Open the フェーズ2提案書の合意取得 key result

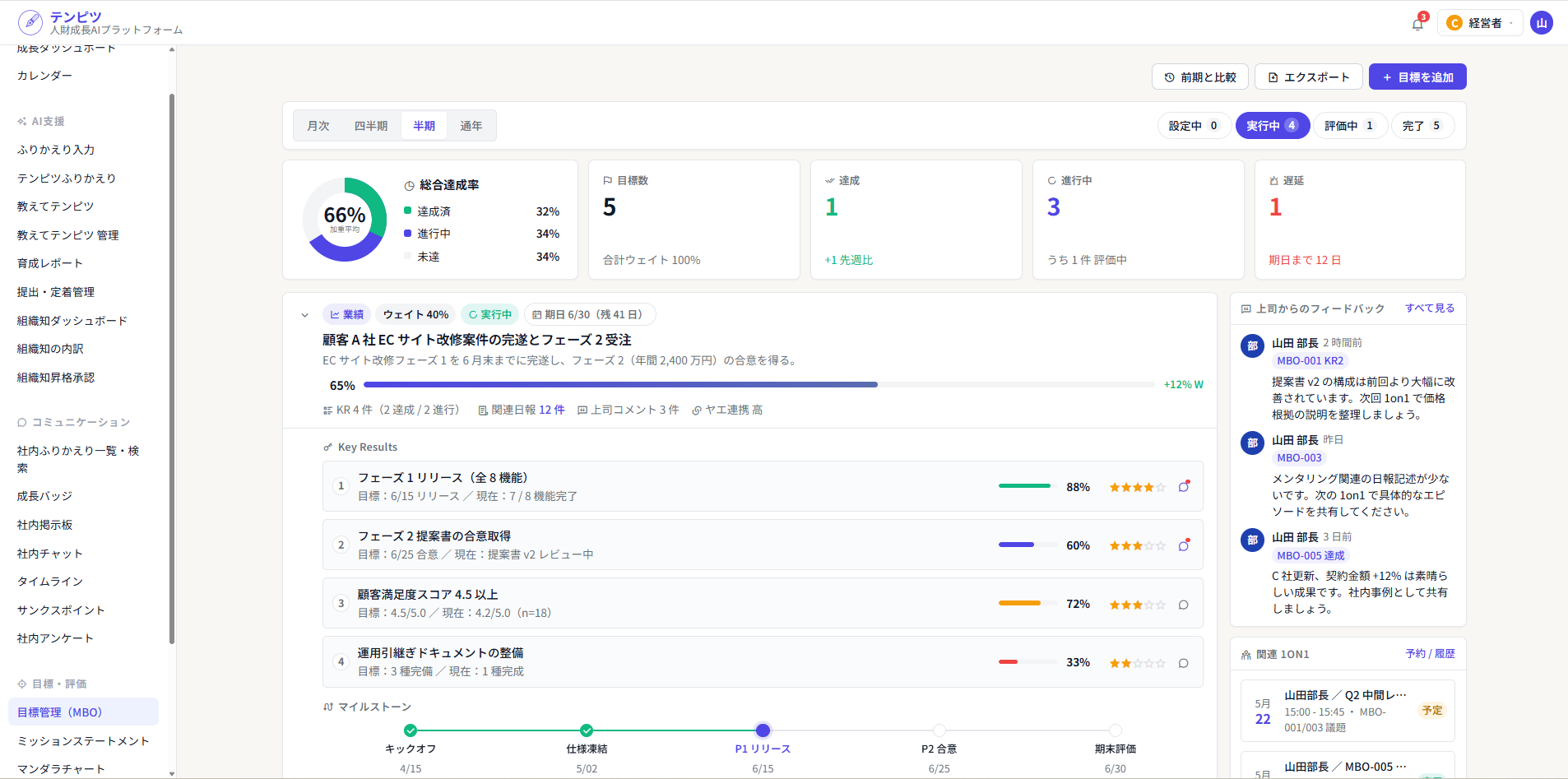coord(763,545)
